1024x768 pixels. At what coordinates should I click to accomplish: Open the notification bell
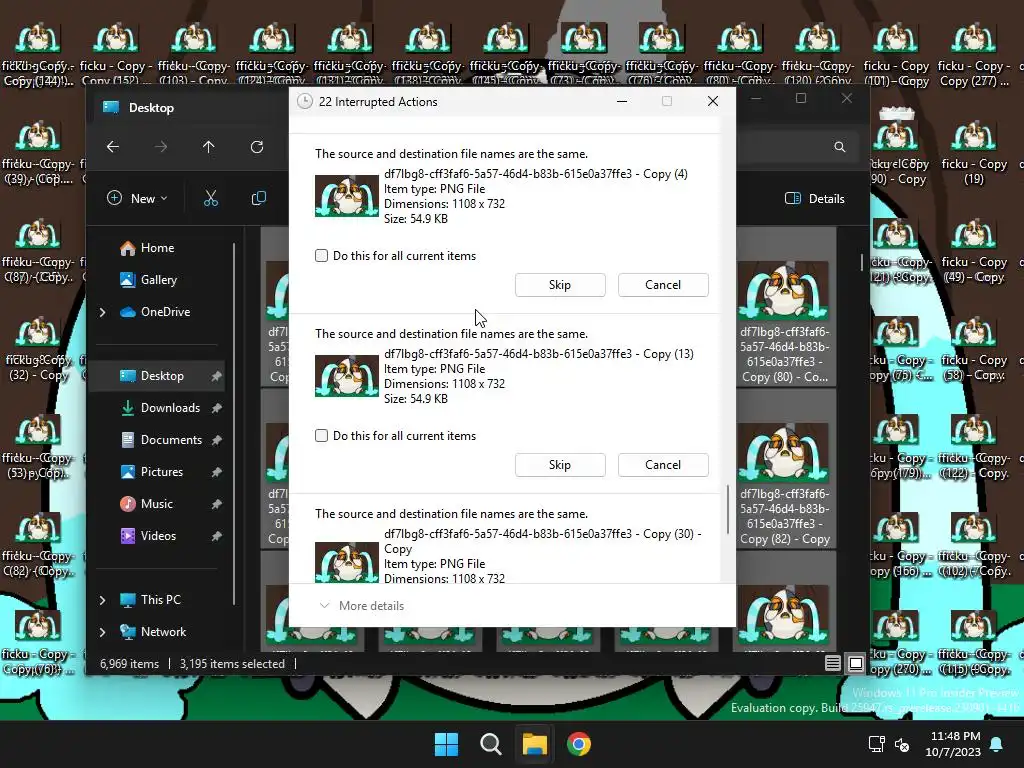pos(997,744)
